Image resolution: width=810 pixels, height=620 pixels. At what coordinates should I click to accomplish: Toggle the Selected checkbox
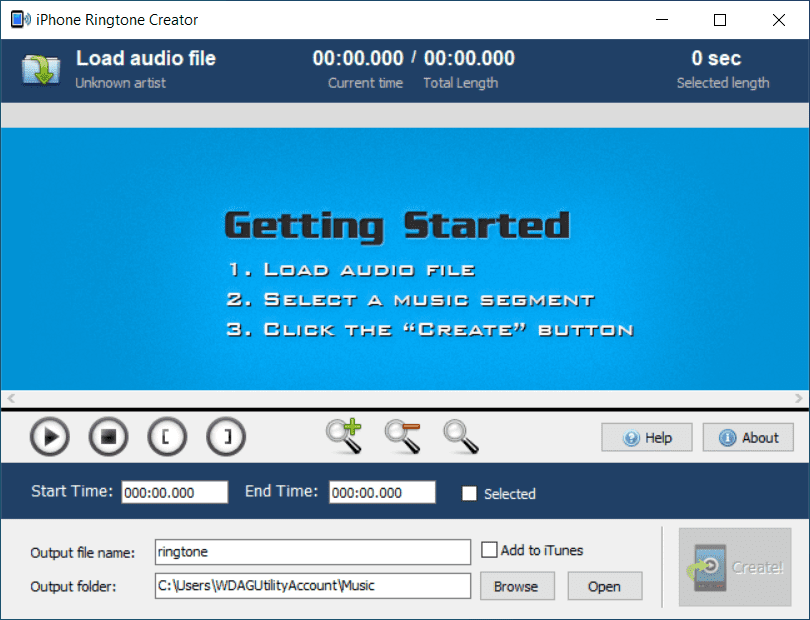[470, 493]
